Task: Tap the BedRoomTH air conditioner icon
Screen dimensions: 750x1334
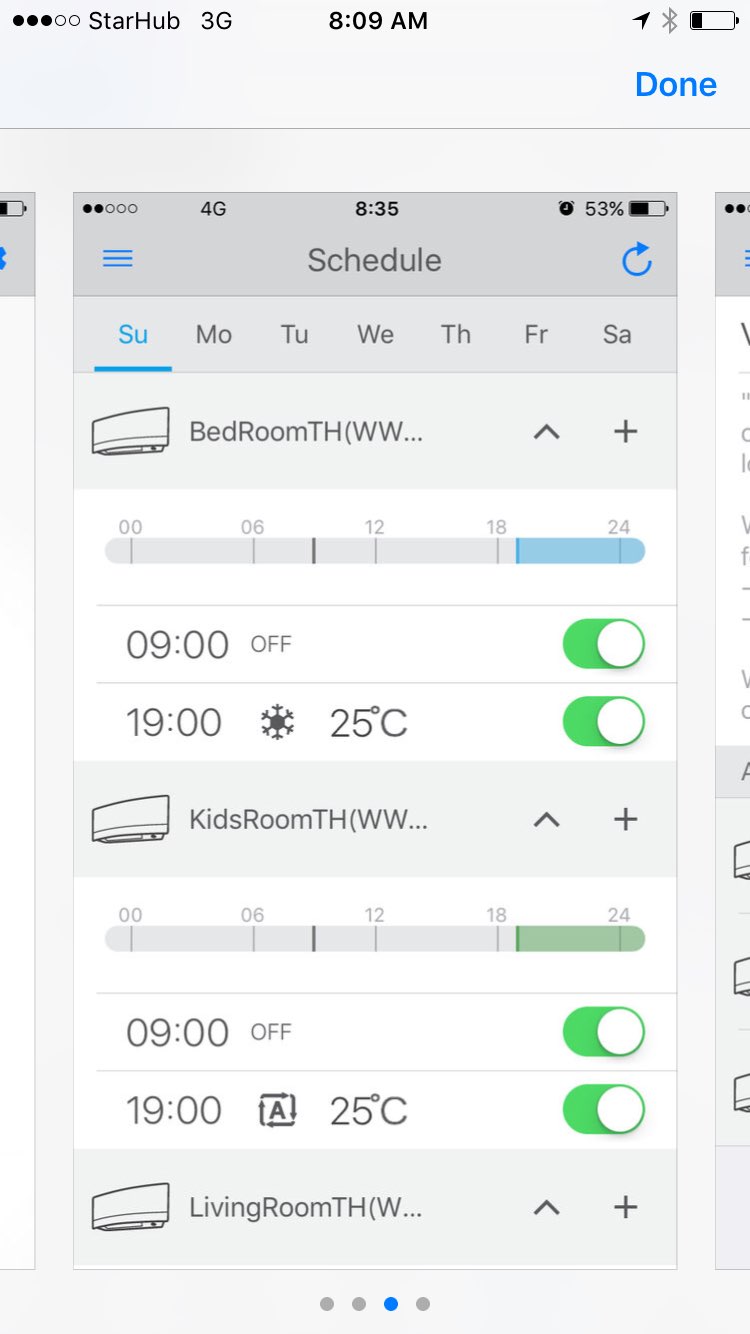Action: tap(130, 432)
